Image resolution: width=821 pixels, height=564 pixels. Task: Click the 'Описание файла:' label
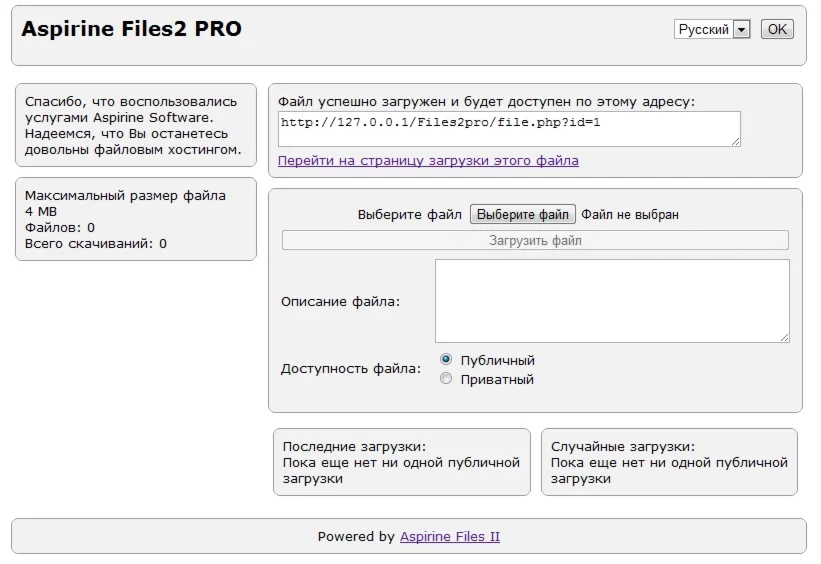pos(340,302)
